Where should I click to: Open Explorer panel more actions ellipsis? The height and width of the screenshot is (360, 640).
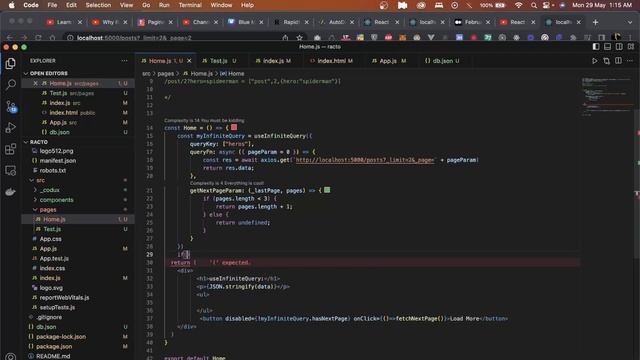click(x=124, y=61)
